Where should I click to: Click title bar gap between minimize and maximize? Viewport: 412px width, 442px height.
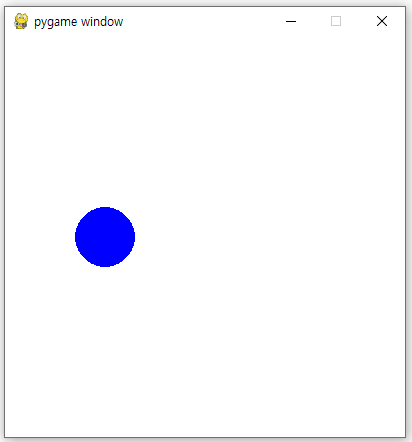[x=314, y=21]
